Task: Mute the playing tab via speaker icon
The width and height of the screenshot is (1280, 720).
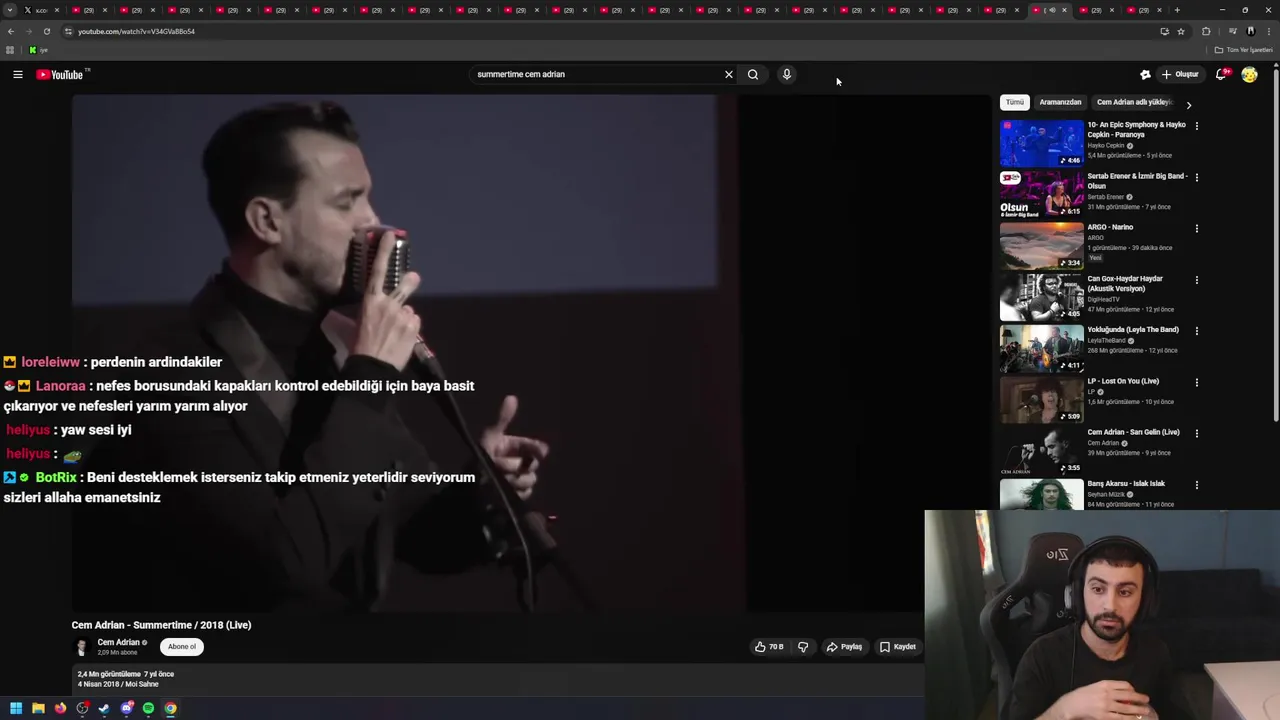Action: (x=1051, y=10)
